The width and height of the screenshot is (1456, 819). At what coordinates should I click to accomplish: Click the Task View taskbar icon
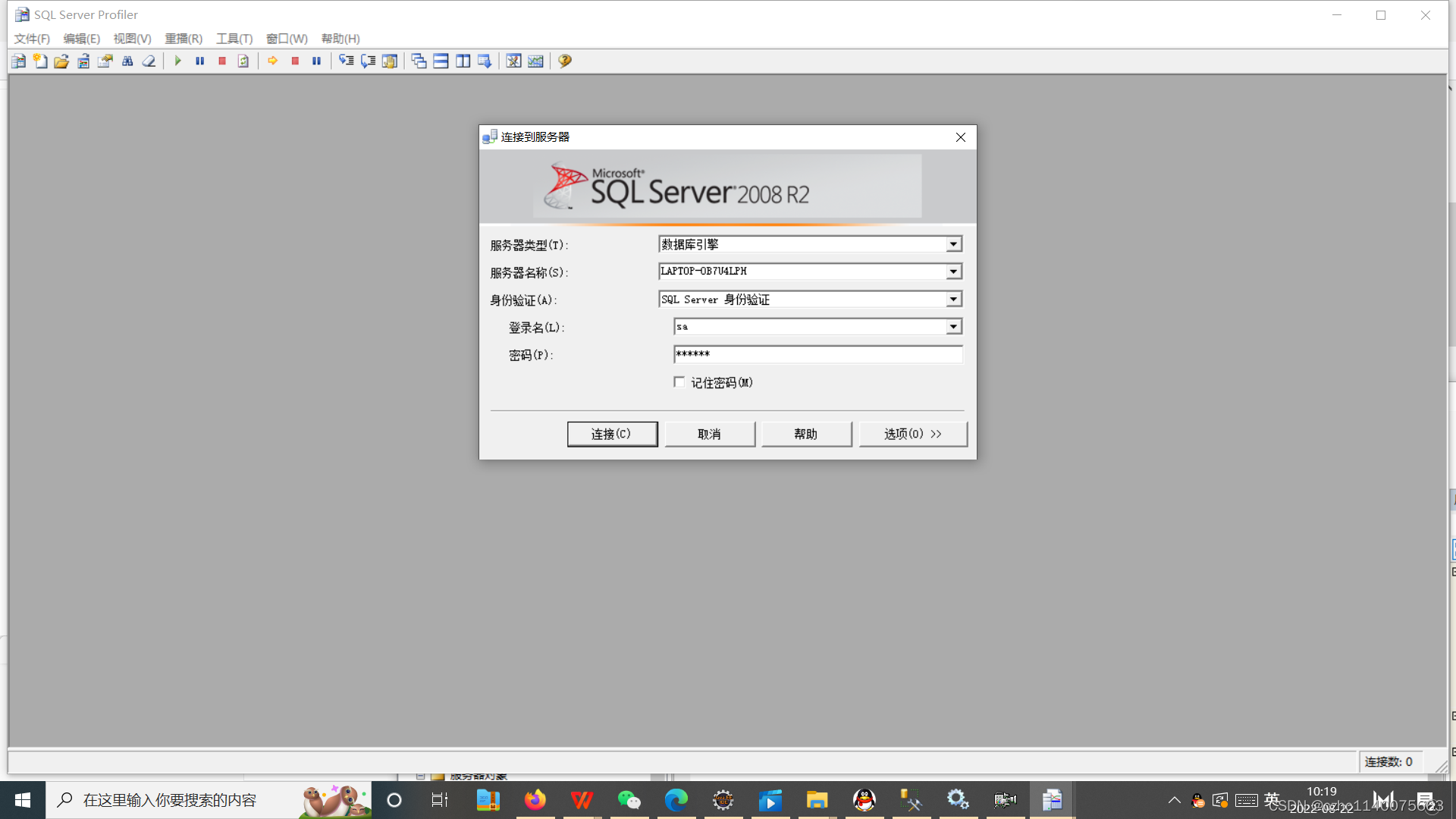coord(440,800)
